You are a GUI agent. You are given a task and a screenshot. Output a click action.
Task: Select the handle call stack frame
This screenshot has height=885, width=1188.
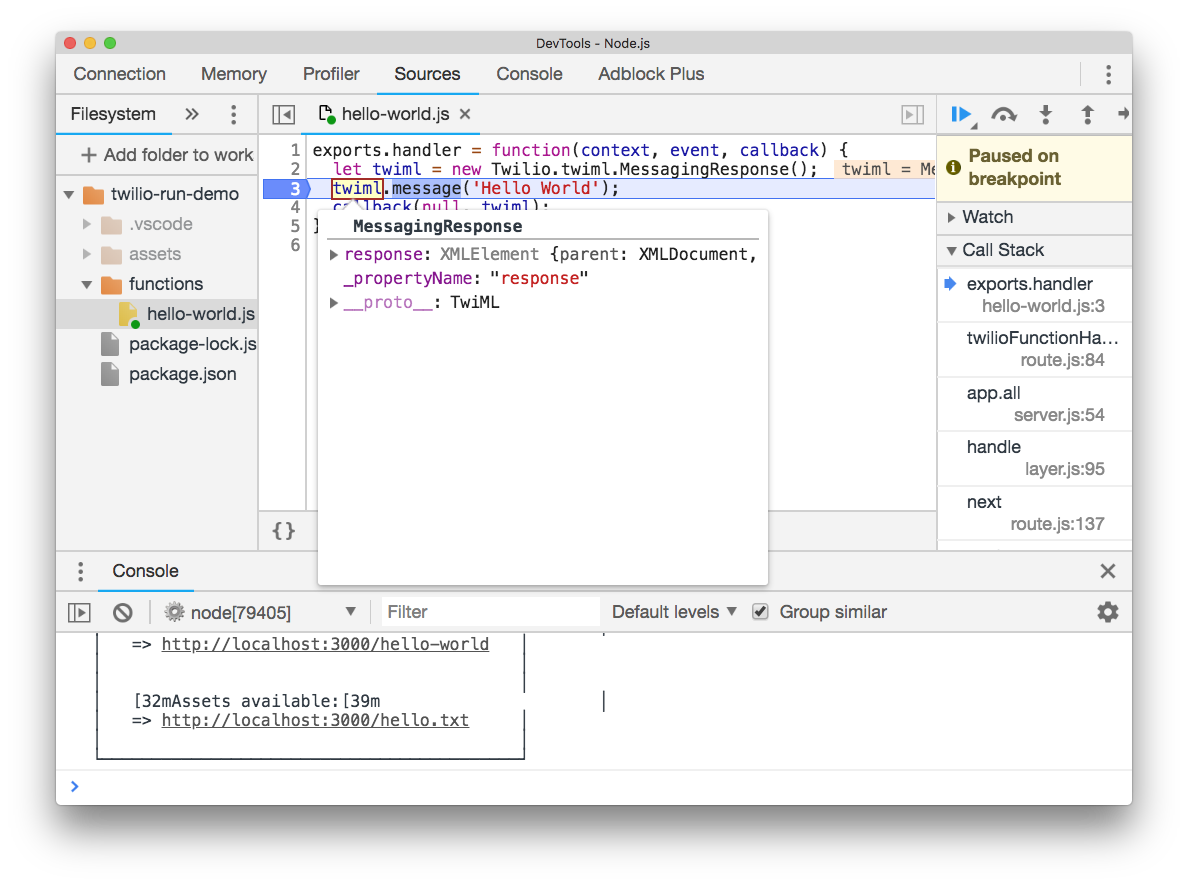click(1035, 458)
